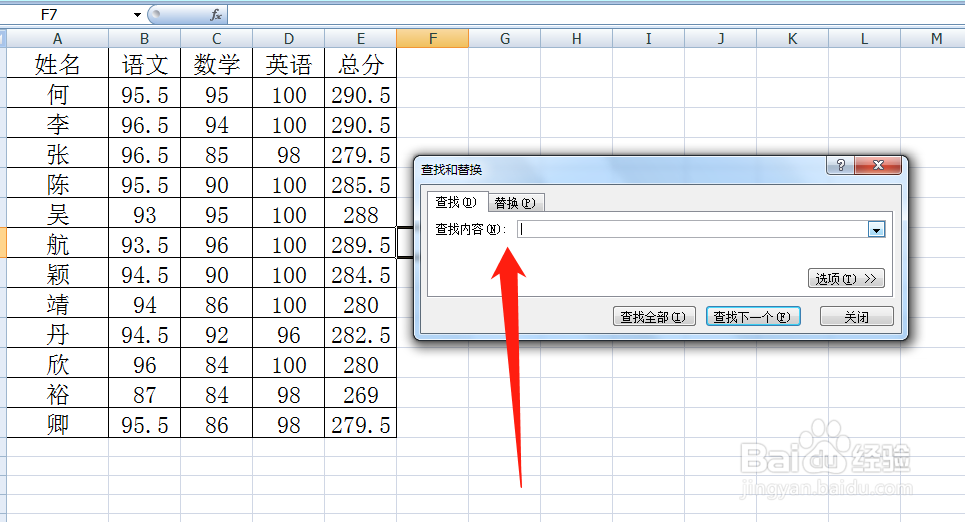Click 语文 score 87 in 裕 row
The height and width of the screenshot is (522, 965).
[145, 393]
